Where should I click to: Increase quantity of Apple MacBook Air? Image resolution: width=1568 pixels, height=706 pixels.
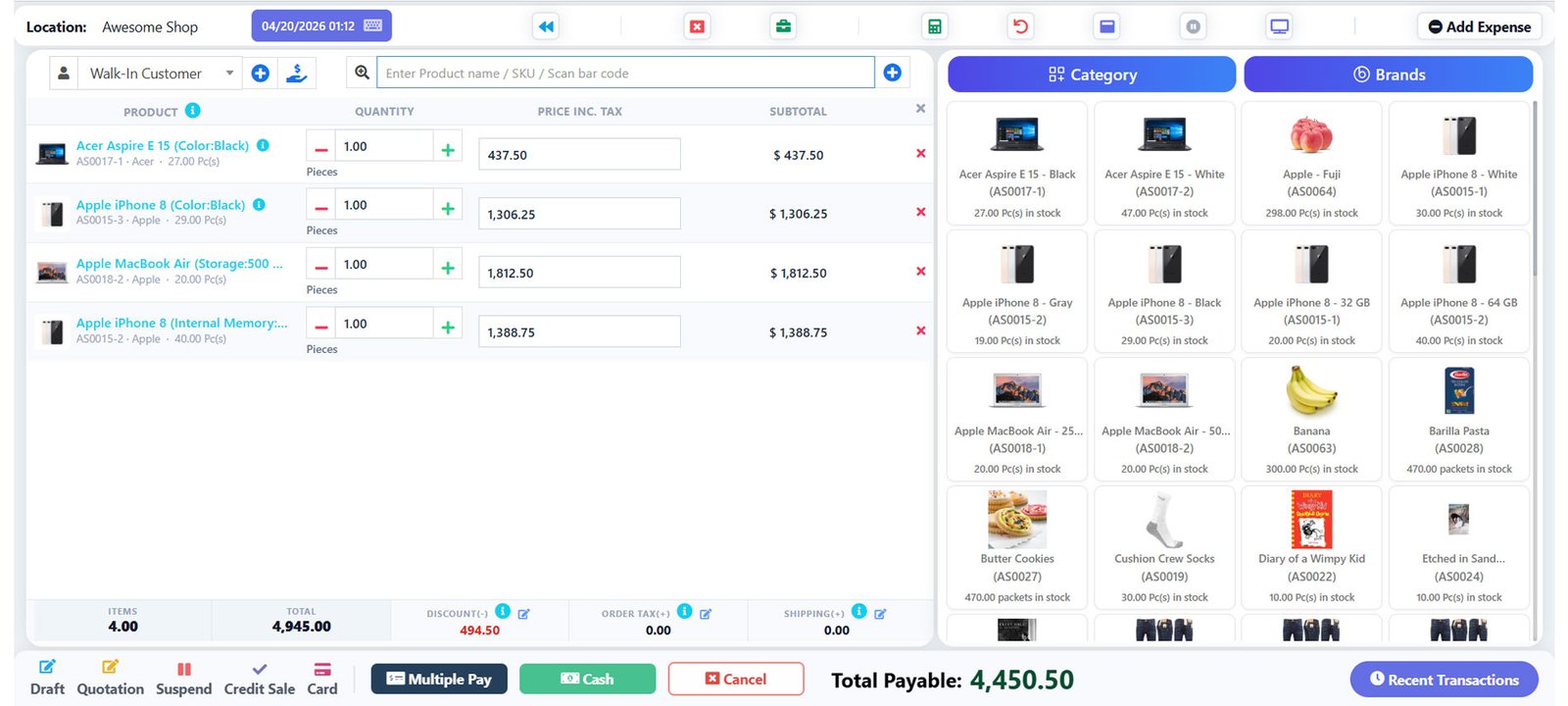pos(448,268)
